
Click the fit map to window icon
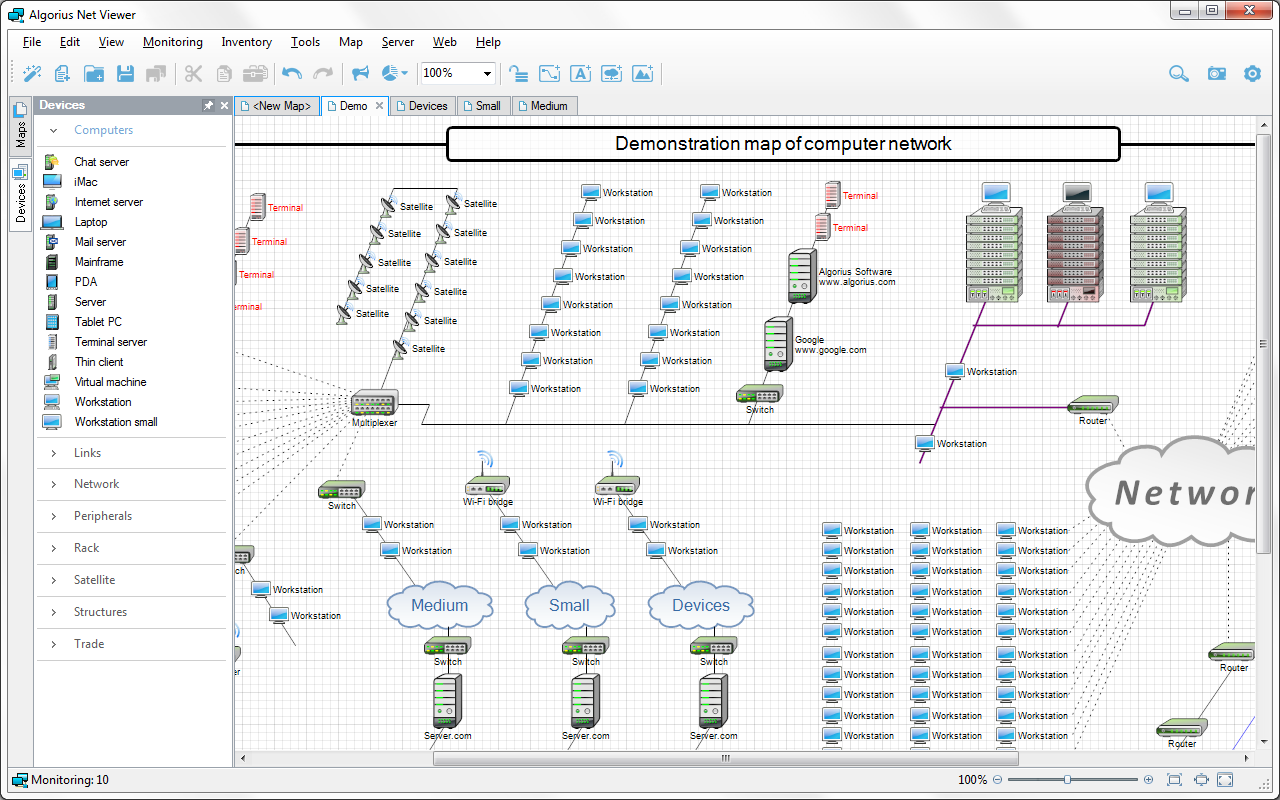(1175, 780)
